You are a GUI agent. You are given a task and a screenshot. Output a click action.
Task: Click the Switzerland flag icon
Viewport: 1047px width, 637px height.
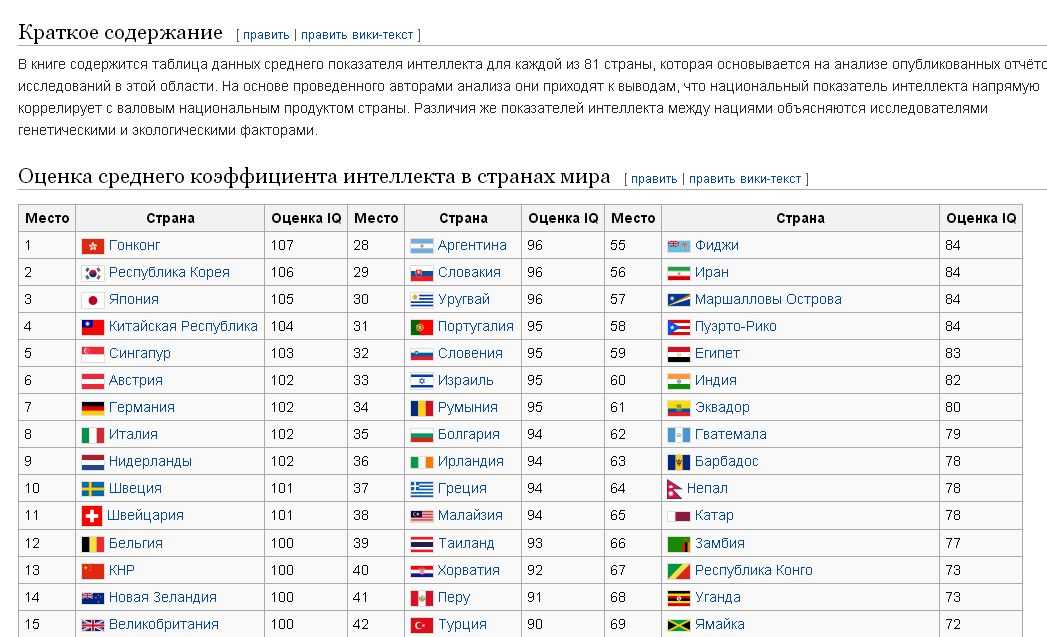point(91,516)
